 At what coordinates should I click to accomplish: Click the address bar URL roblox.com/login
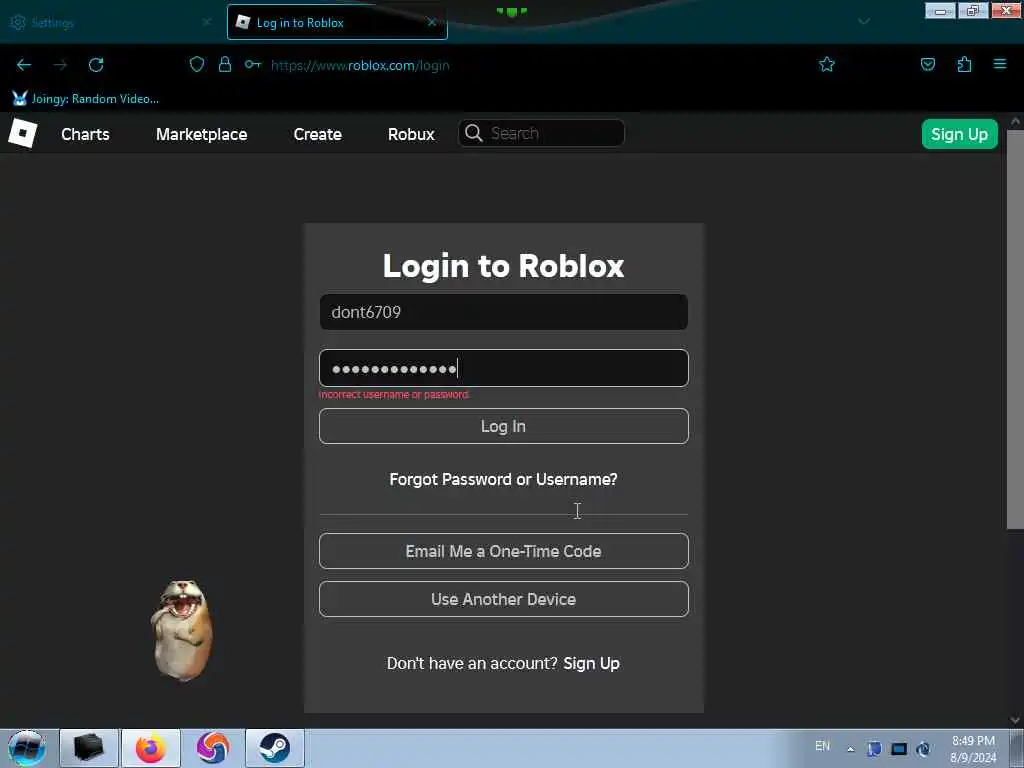coord(360,65)
